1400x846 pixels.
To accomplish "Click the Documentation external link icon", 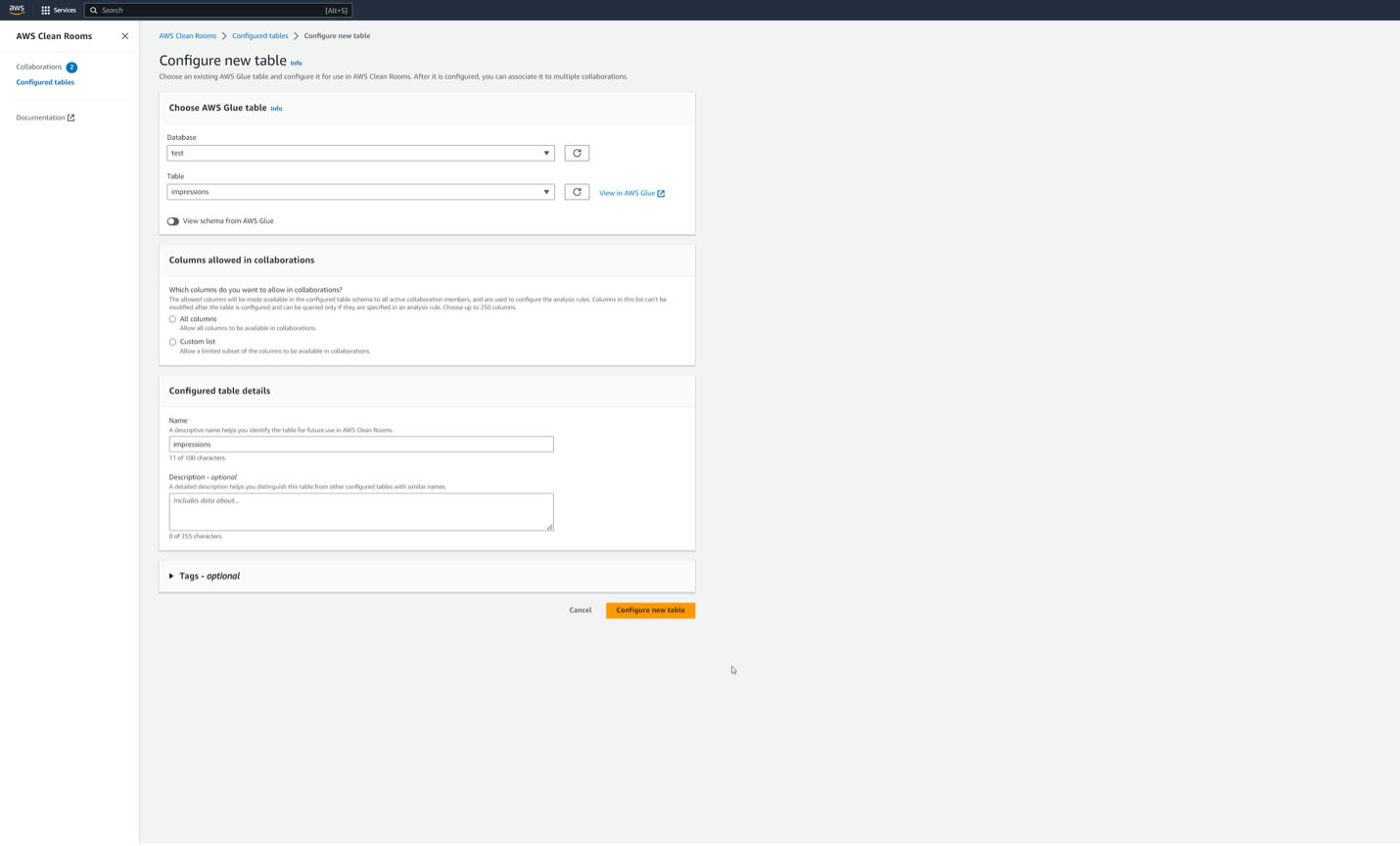I will coord(70,117).
